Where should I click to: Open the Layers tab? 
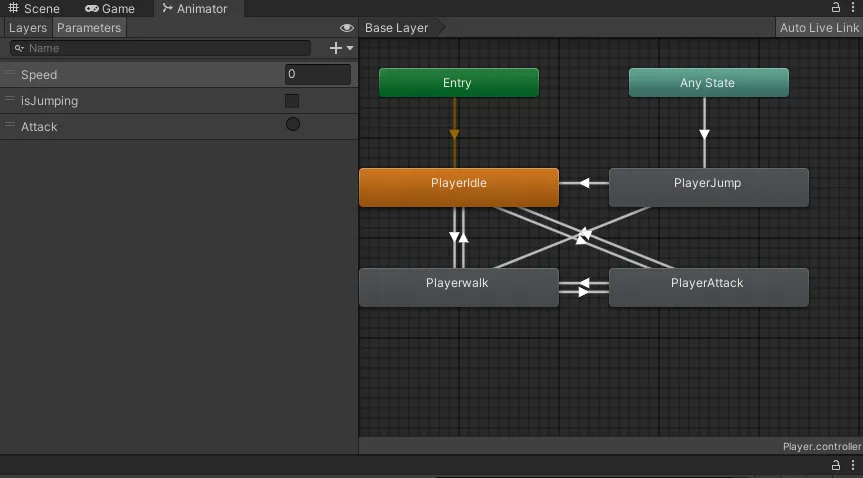point(28,28)
